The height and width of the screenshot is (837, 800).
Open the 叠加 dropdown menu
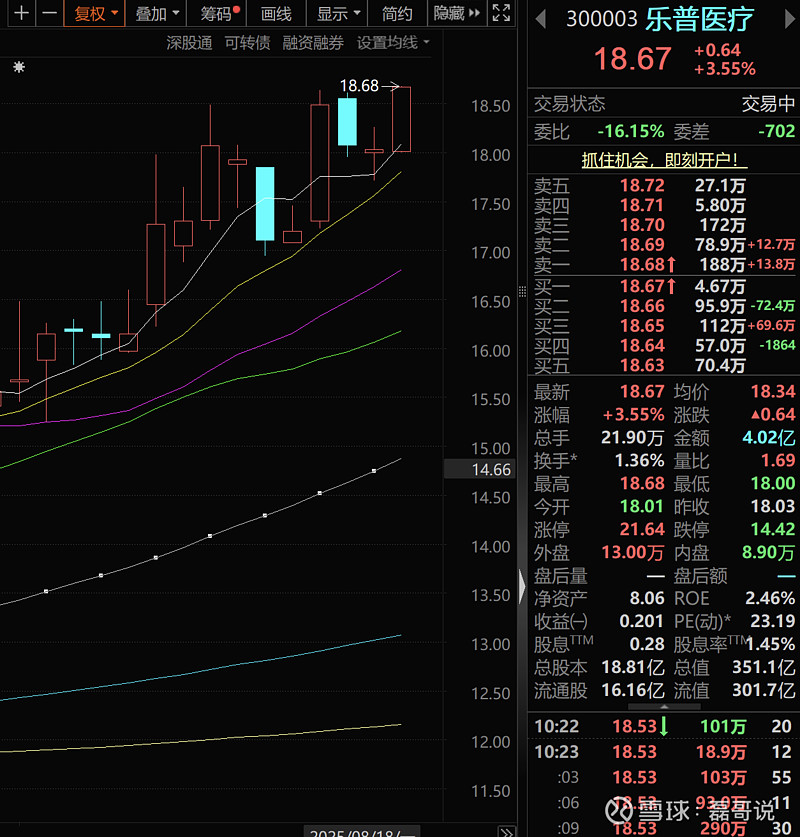click(156, 13)
